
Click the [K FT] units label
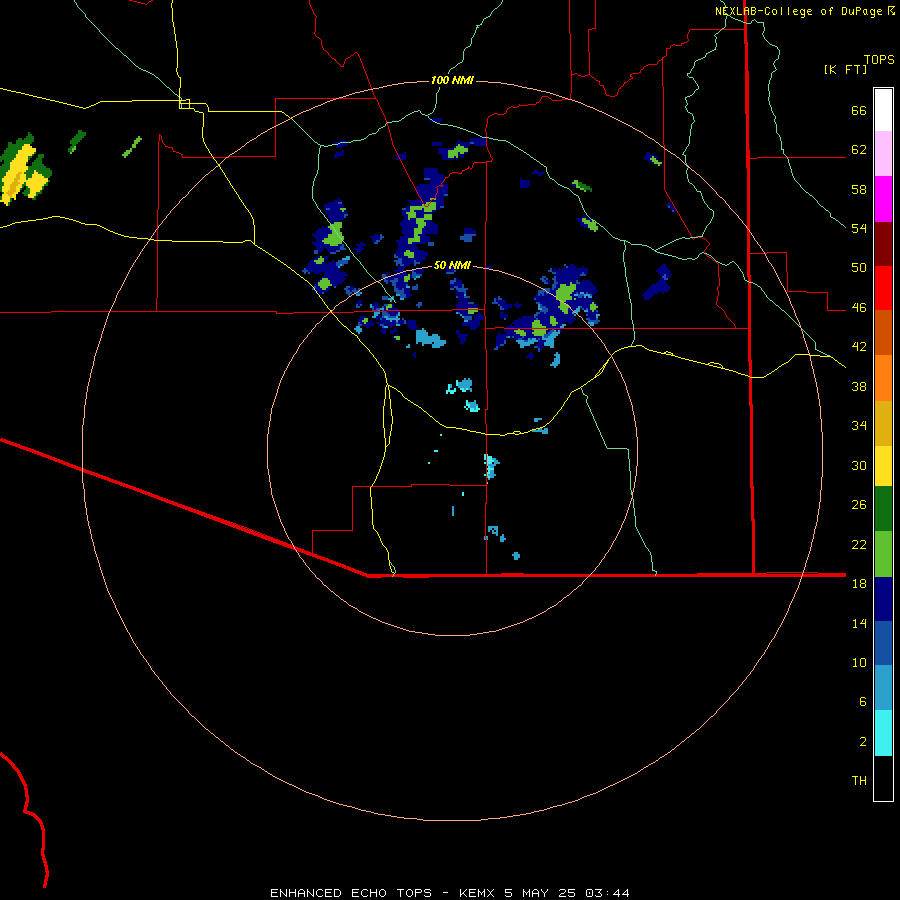click(845, 69)
